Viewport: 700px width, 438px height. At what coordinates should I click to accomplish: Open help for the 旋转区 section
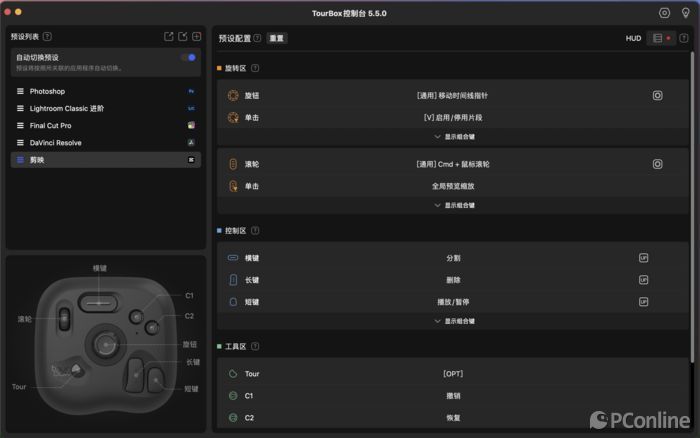point(255,68)
